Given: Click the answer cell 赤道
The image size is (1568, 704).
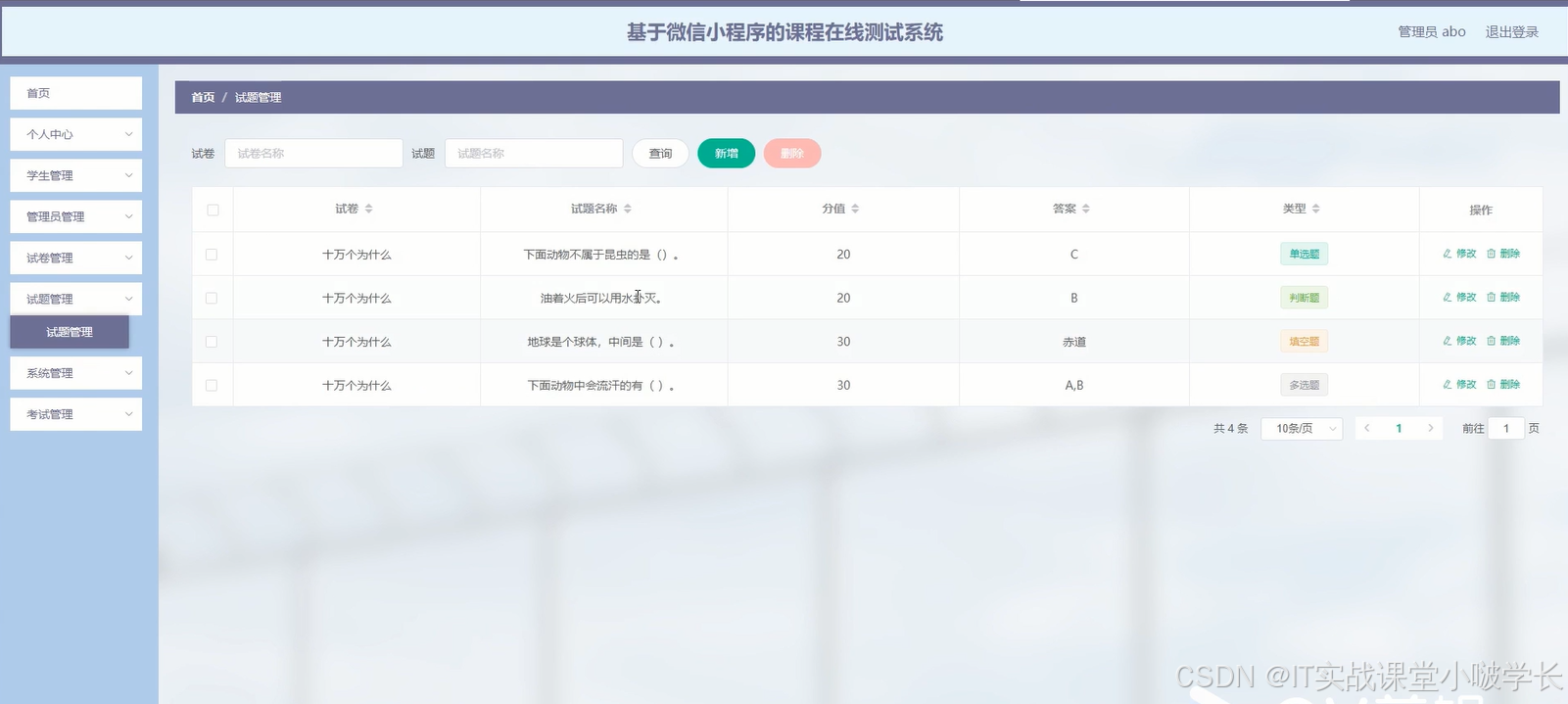Looking at the screenshot, I should pyautogui.click(x=1074, y=342).
